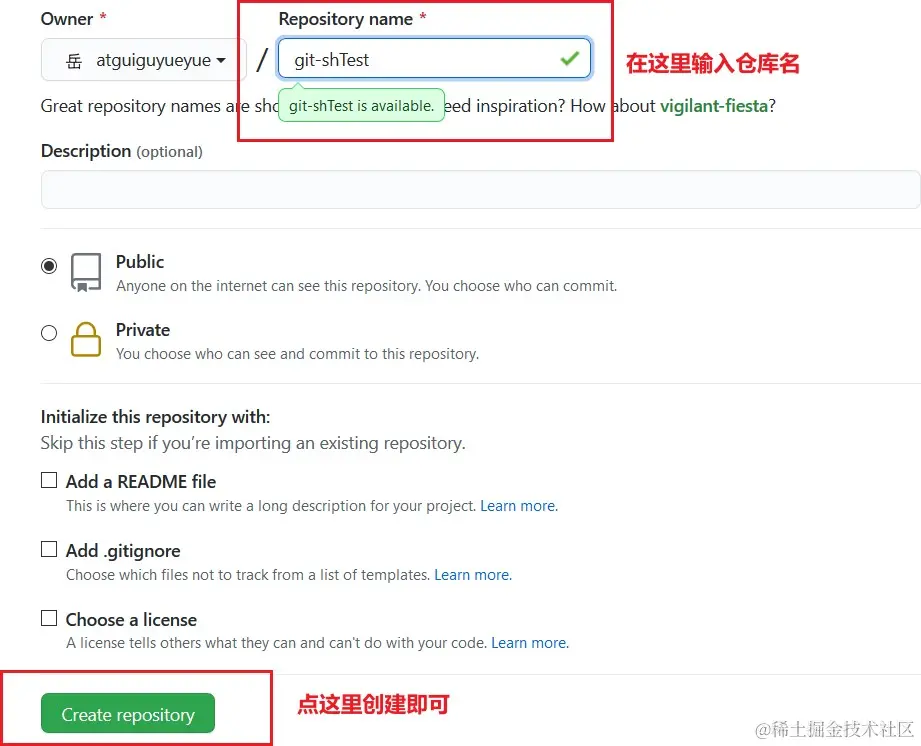
Task: Click the Private padlock icon
Action: pyautogui.click(x=86, y=340)
